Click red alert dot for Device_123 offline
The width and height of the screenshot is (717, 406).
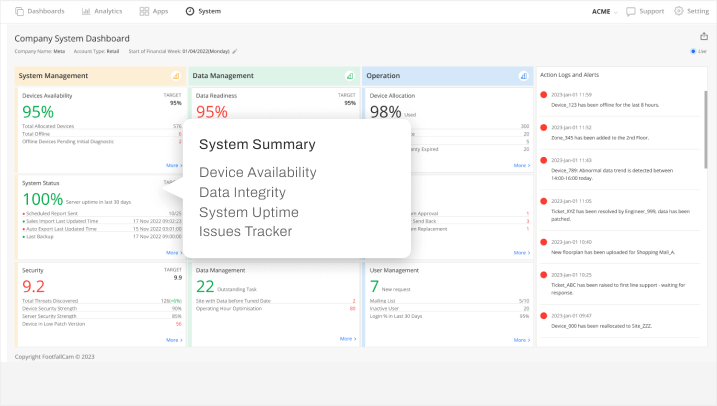[543, 95]
